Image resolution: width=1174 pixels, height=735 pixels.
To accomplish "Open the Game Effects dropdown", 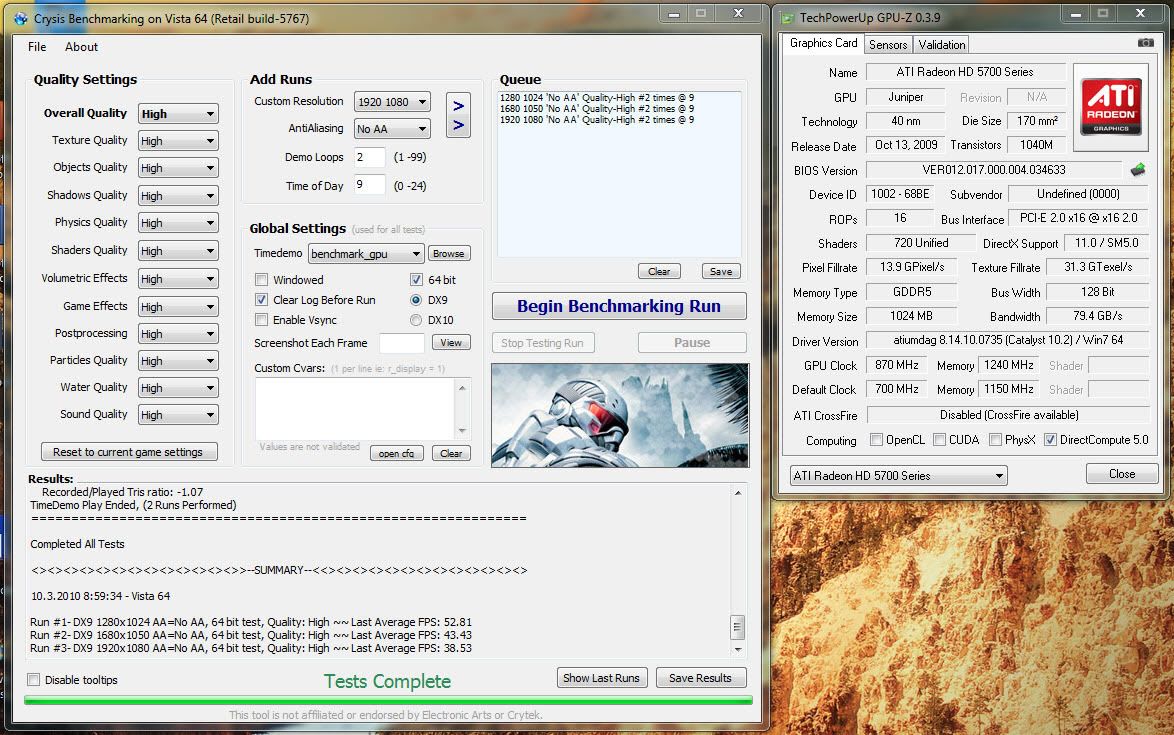I will (x=178, y=307).
